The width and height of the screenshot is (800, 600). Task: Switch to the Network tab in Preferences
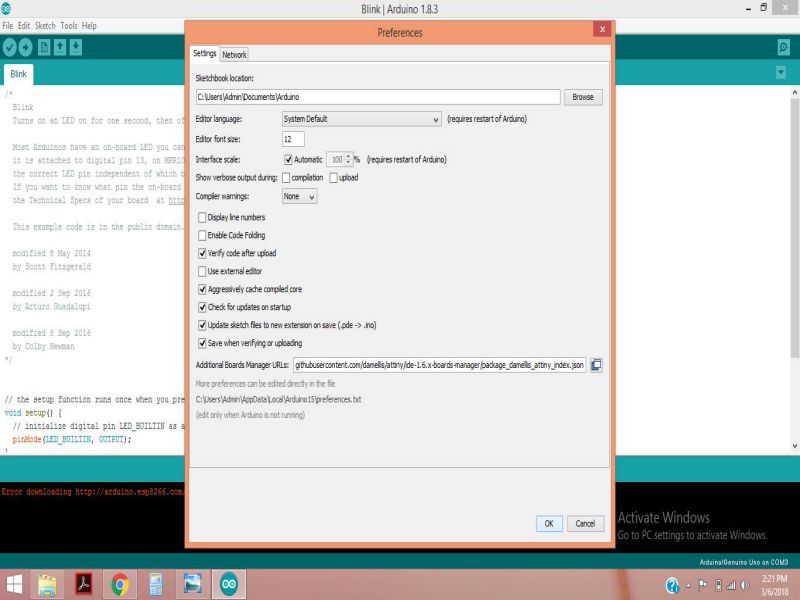pos(234,55)
